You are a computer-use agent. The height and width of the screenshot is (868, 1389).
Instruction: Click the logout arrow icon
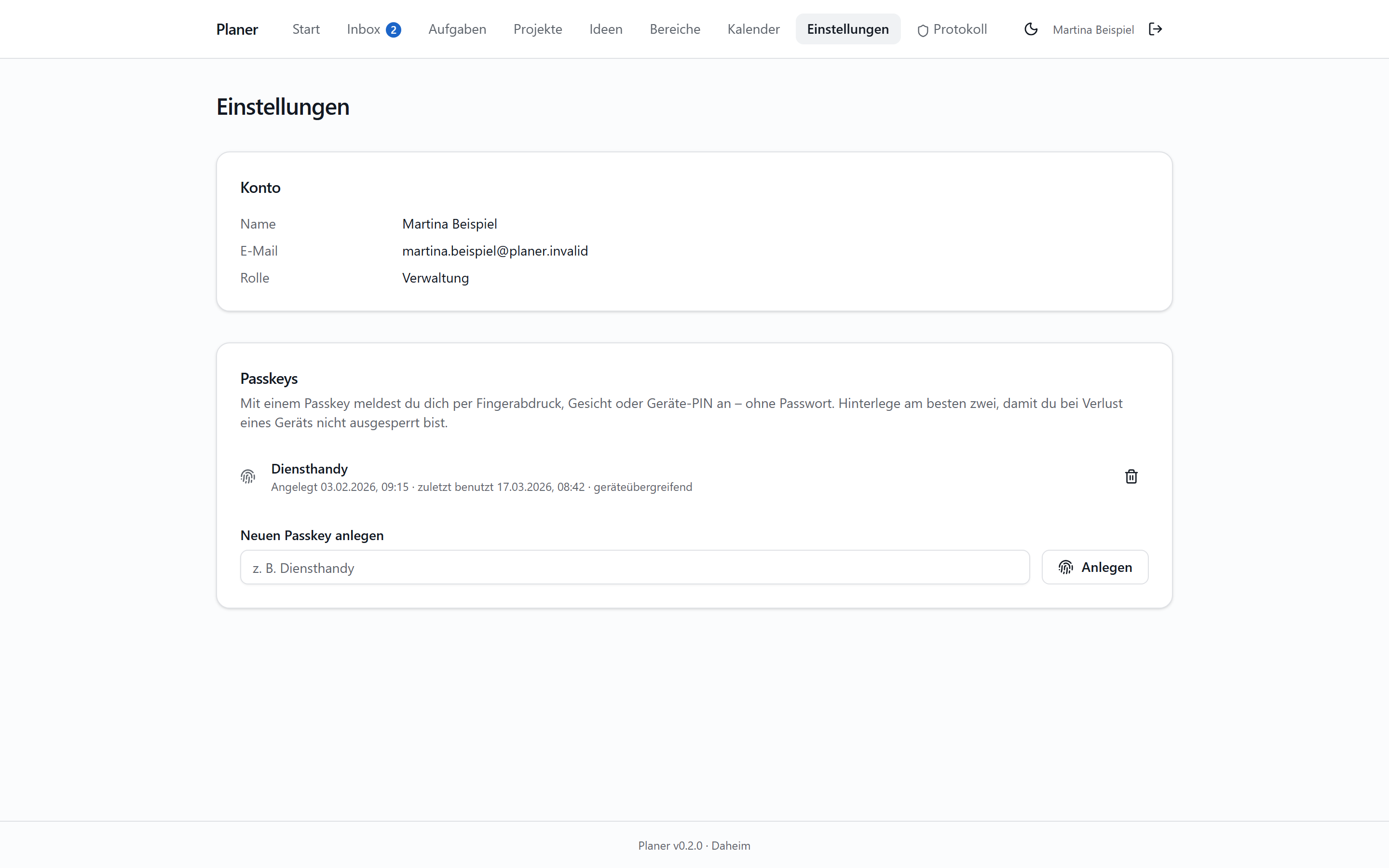point(1156,29)
